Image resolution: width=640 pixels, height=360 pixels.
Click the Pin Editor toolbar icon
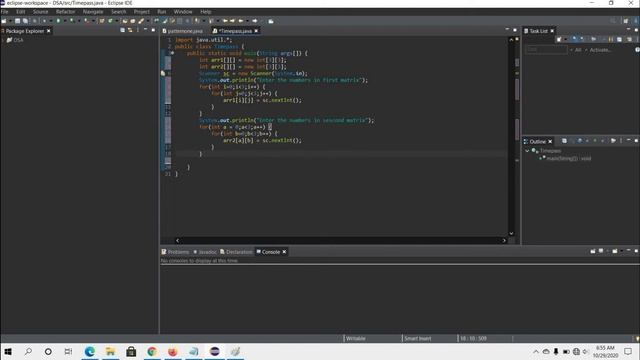click(x=271, y=21)
